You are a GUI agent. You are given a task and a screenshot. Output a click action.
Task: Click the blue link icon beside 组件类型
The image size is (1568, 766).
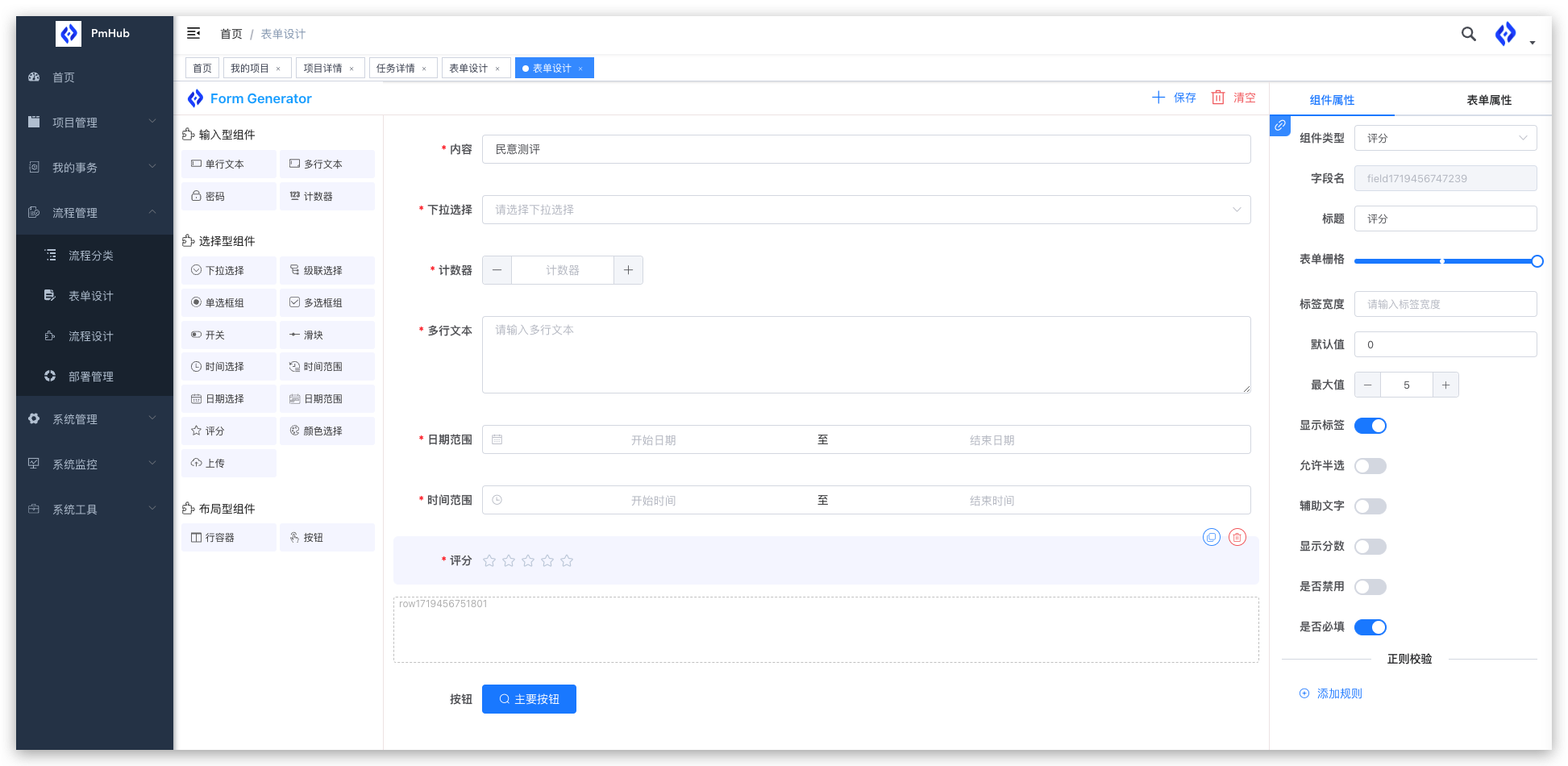pos(1280,126)
